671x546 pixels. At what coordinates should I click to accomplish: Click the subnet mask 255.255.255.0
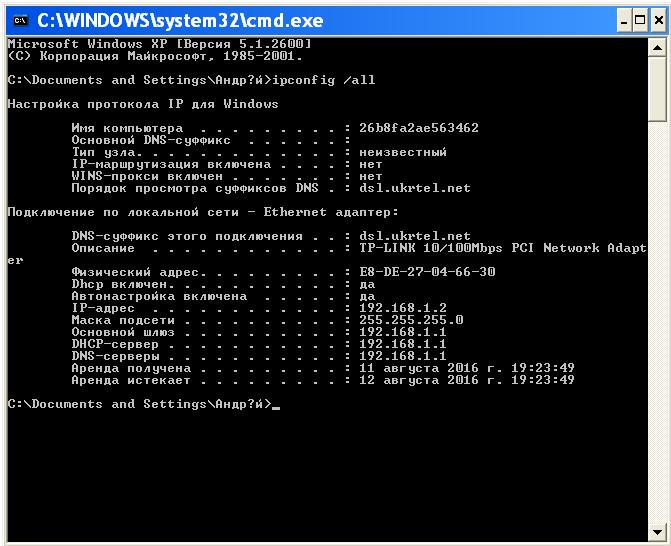[x=410, y=320]
